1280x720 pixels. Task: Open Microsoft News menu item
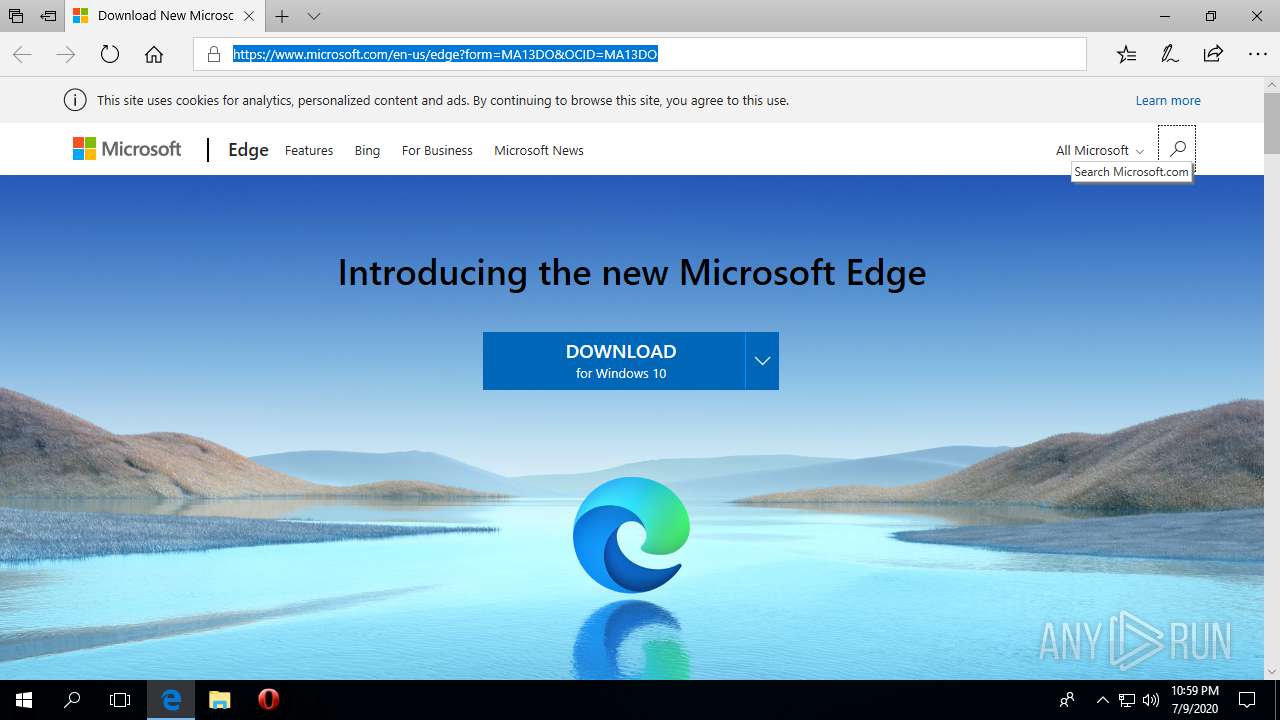(539, 150)
